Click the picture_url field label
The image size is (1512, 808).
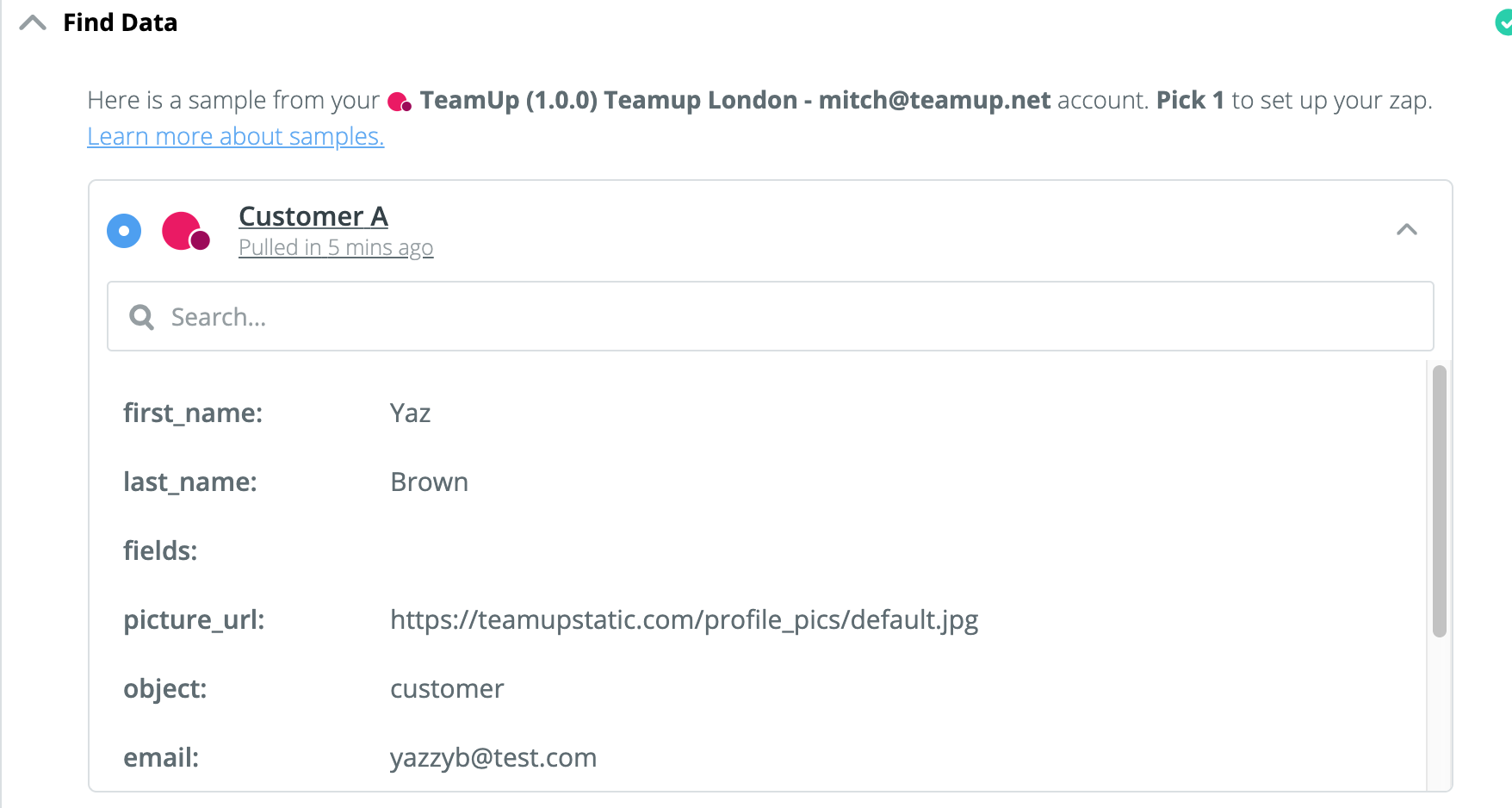click(194, 620)
